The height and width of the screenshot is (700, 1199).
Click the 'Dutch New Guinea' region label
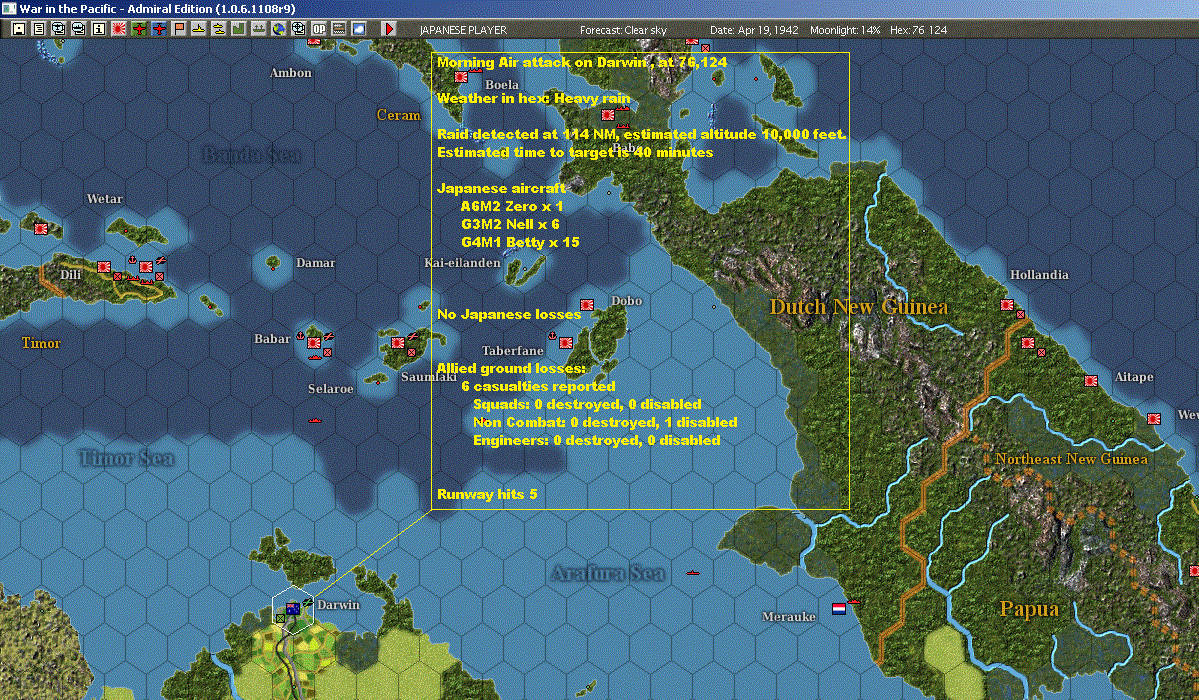click(x=859, y=307)
